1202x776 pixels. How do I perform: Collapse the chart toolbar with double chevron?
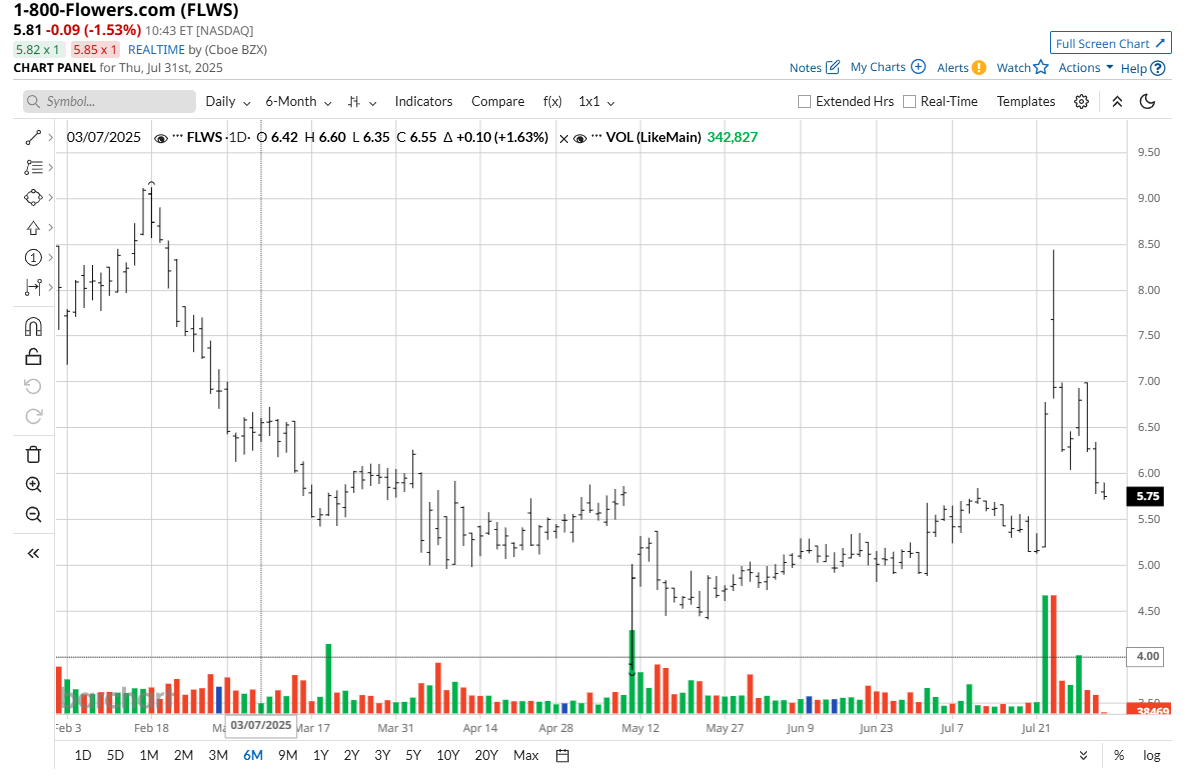pyautogui.click(x=1117, y=102)
